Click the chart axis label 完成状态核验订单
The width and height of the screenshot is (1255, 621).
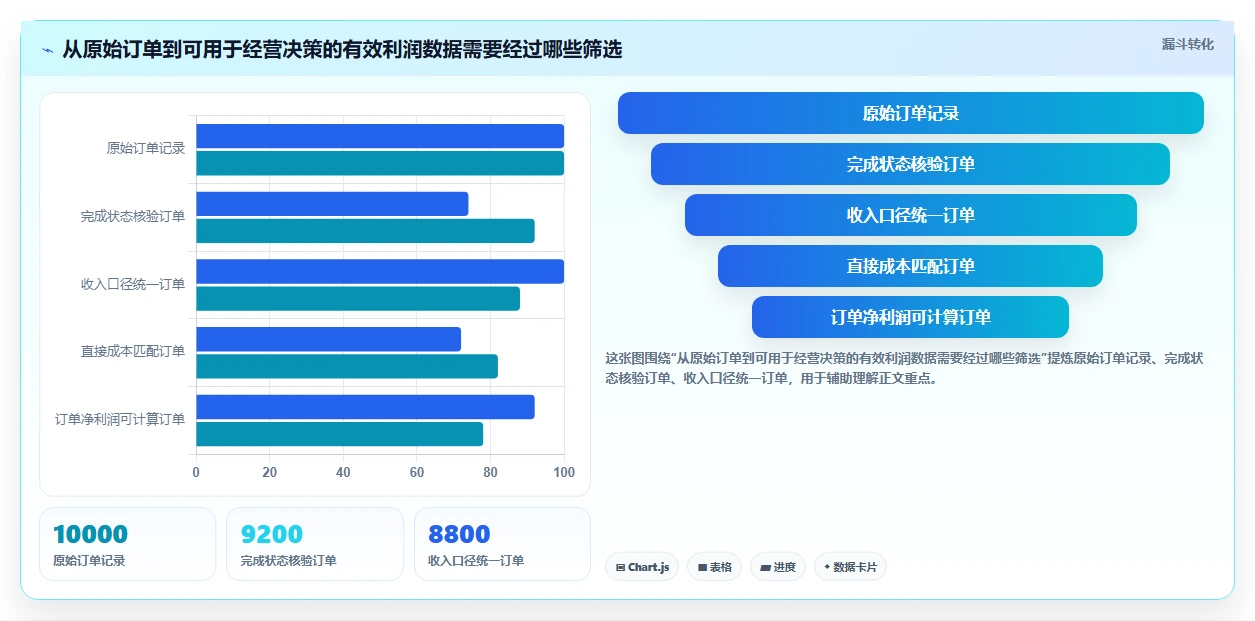(x=133, y=216)
